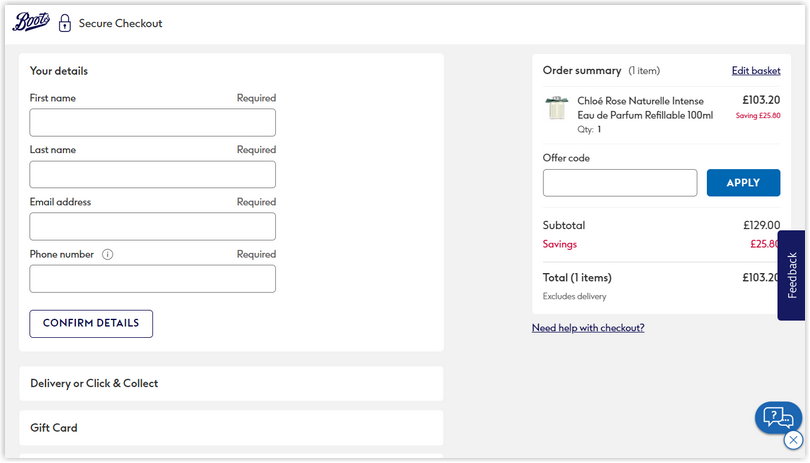Viewport: 810px width, 463px height.
Task: Click the secure checkout padlock icon
Action: [x=65, y=23]
